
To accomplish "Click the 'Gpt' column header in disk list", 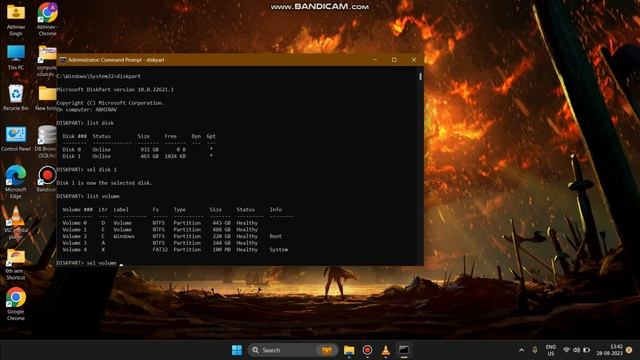I will click(211, 136).
